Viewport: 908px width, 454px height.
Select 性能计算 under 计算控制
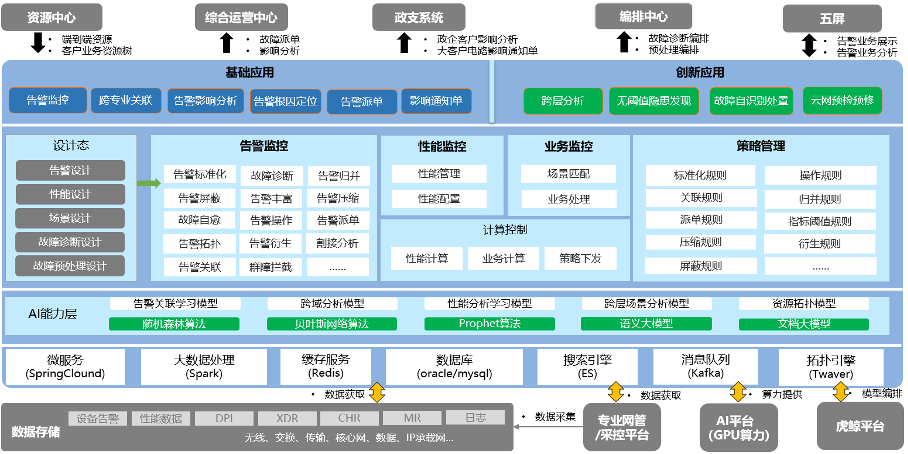click(x=427, y=258)
